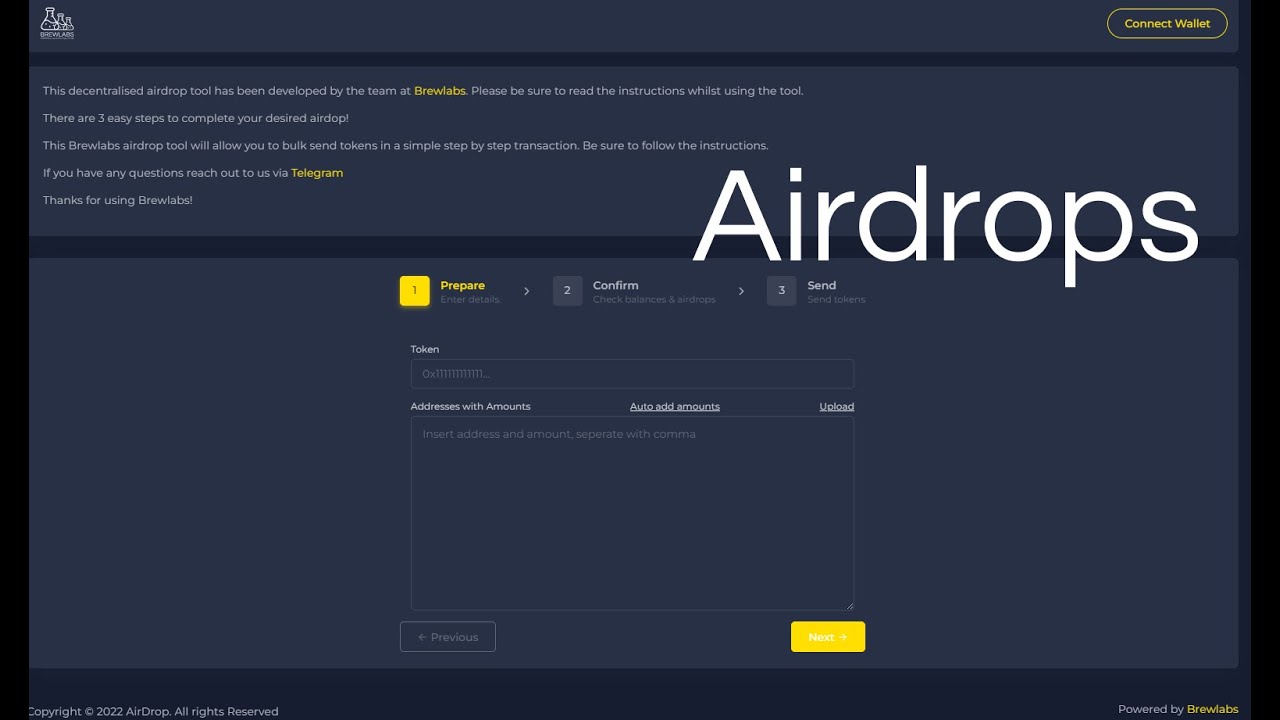Click the Auto add amounts link
The width and height of the screenshot is (1280, 720).
click(675, 407)
